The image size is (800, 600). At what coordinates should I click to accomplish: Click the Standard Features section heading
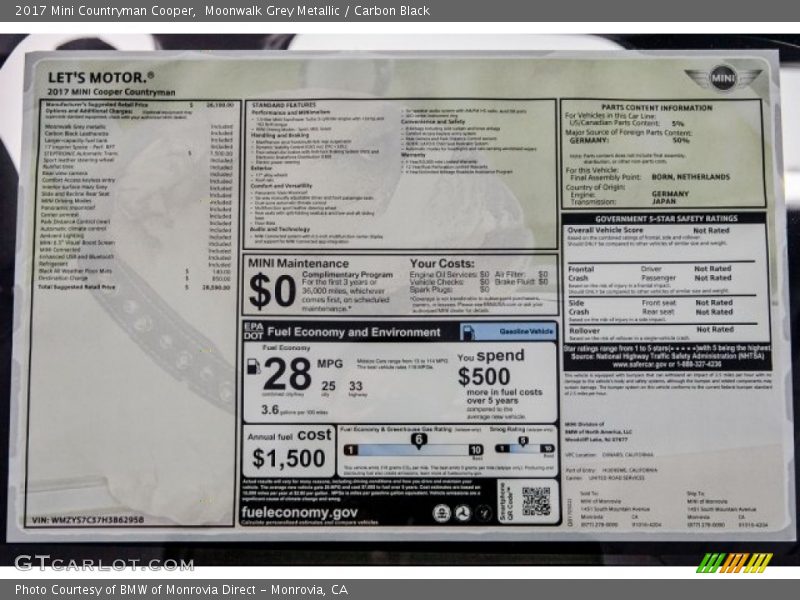click(284, 104)
